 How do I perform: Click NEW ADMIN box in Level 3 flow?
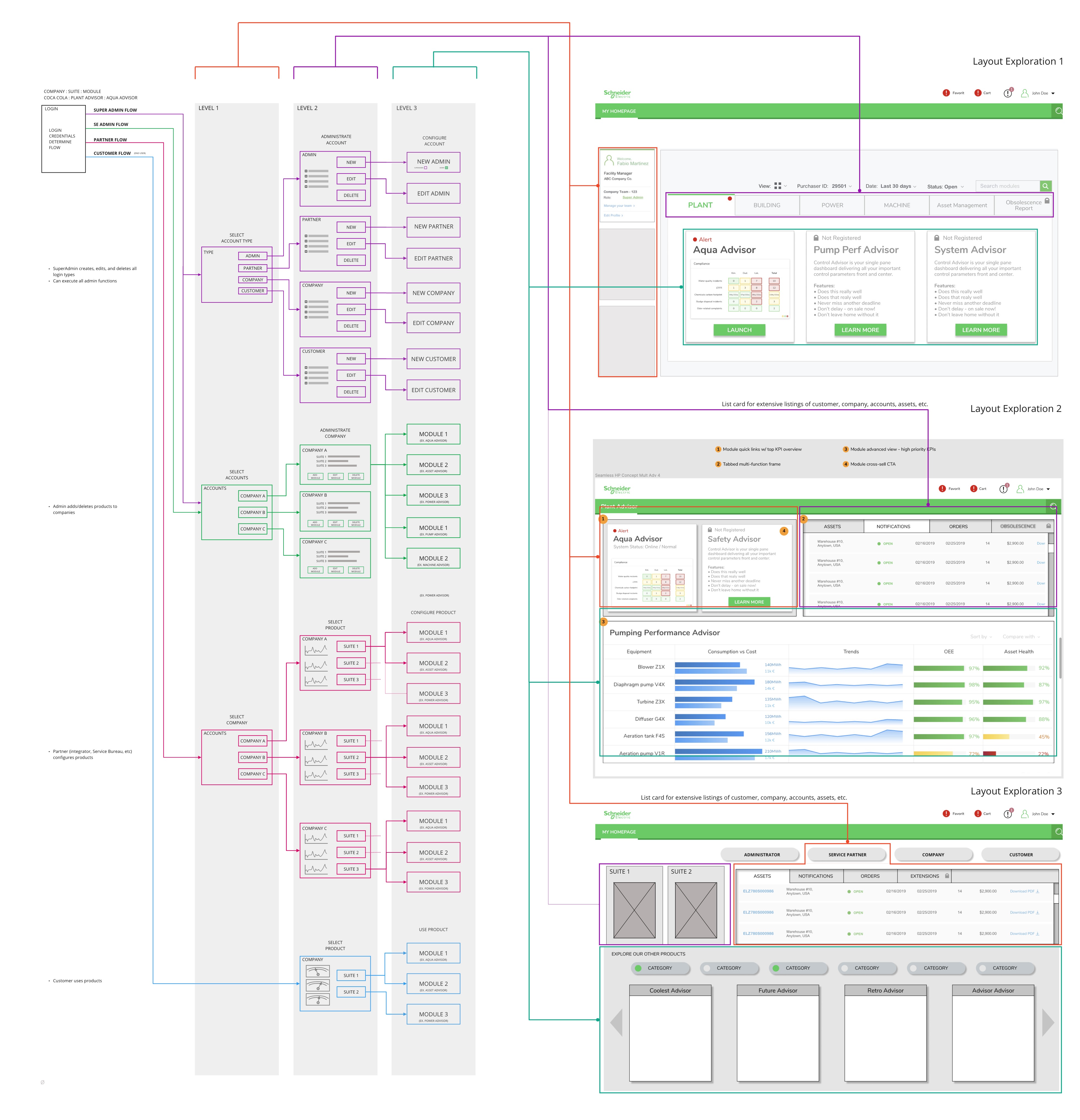(433, 162)
